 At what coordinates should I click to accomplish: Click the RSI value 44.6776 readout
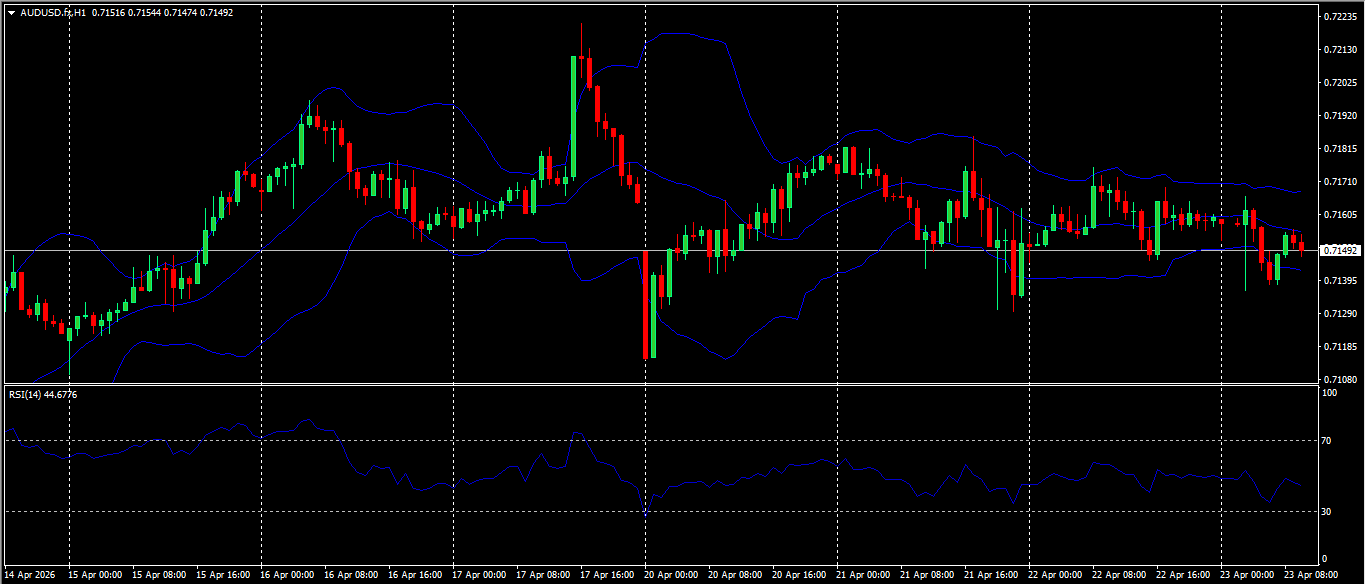point(60,393)
